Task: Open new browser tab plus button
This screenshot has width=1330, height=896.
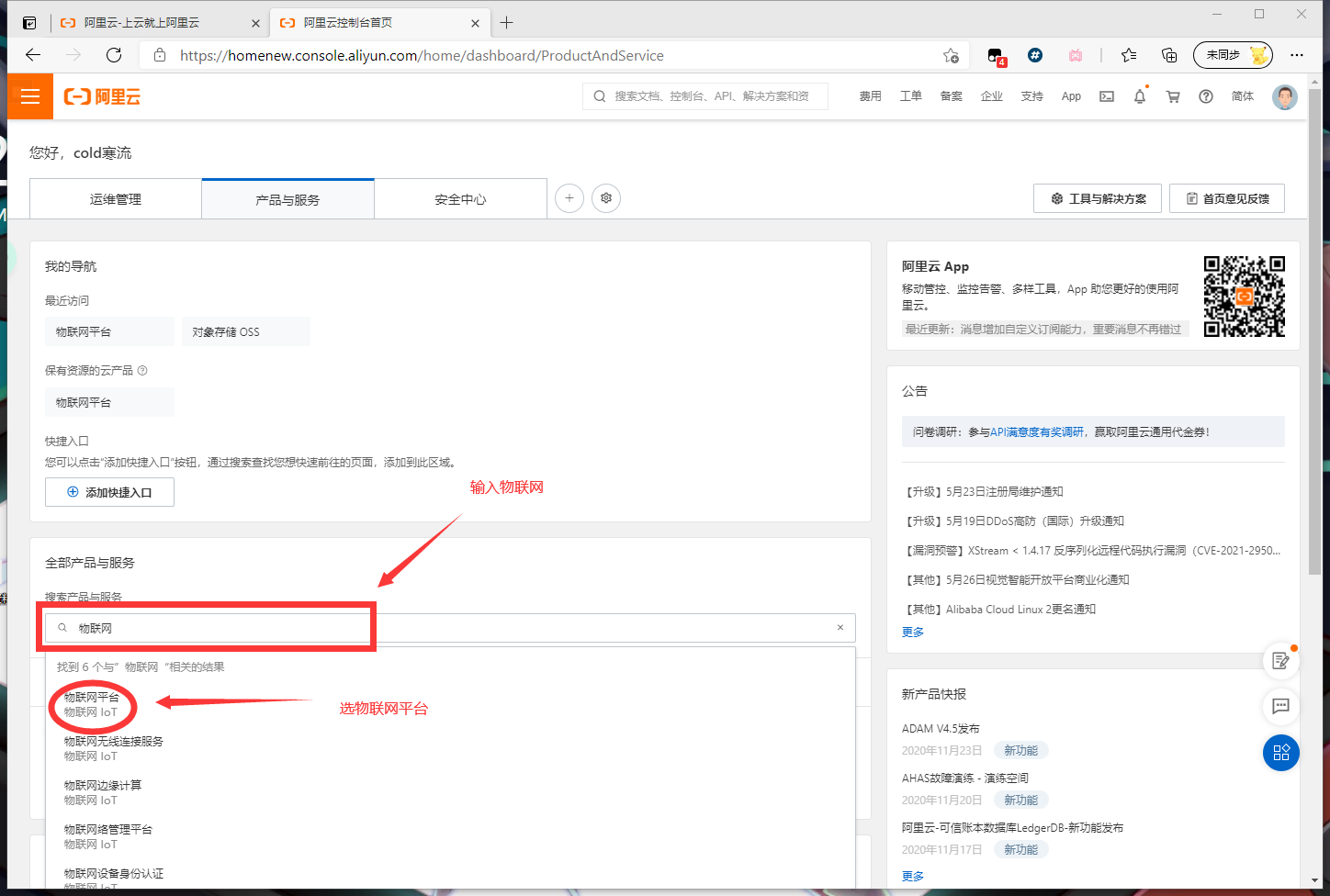Action: click(x=507, y=23)
